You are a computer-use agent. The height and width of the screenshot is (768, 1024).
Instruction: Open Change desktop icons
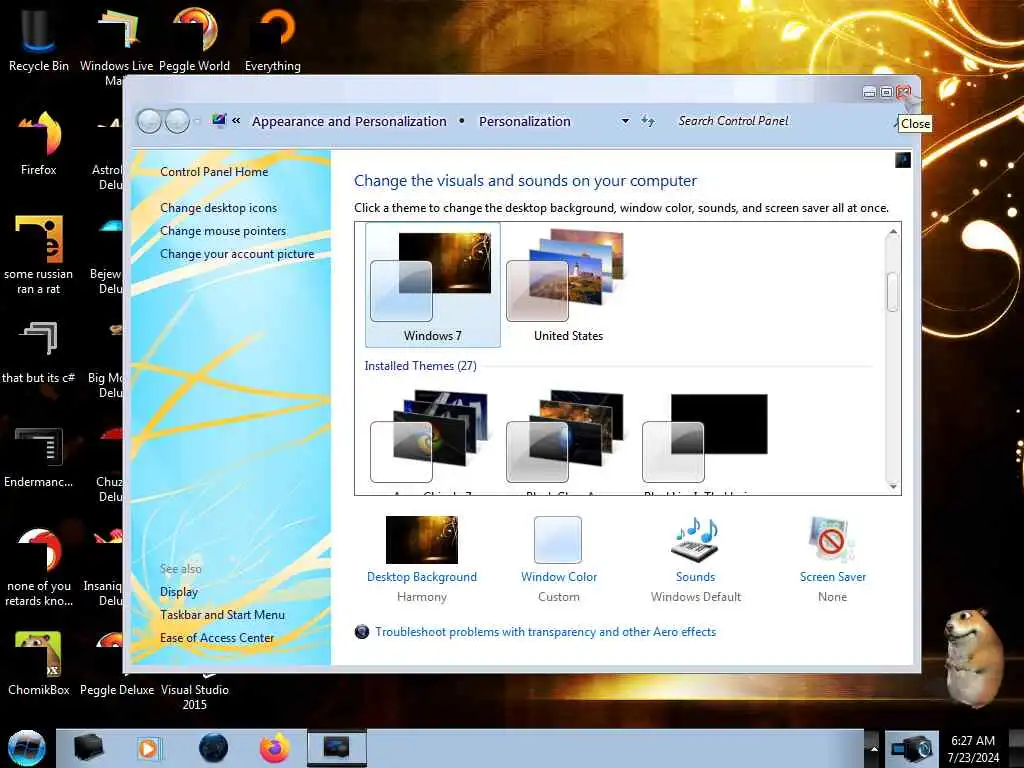(218, 208)
